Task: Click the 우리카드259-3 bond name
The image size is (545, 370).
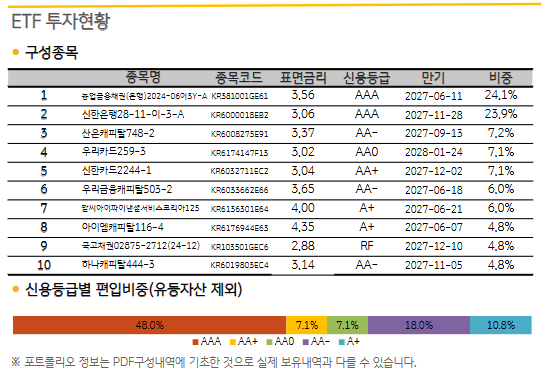Action: click(x=113, y=151)
